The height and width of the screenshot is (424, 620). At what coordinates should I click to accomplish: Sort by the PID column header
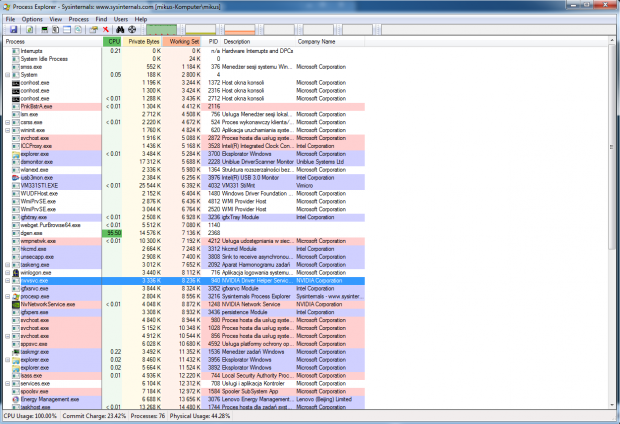pos(212,42)
